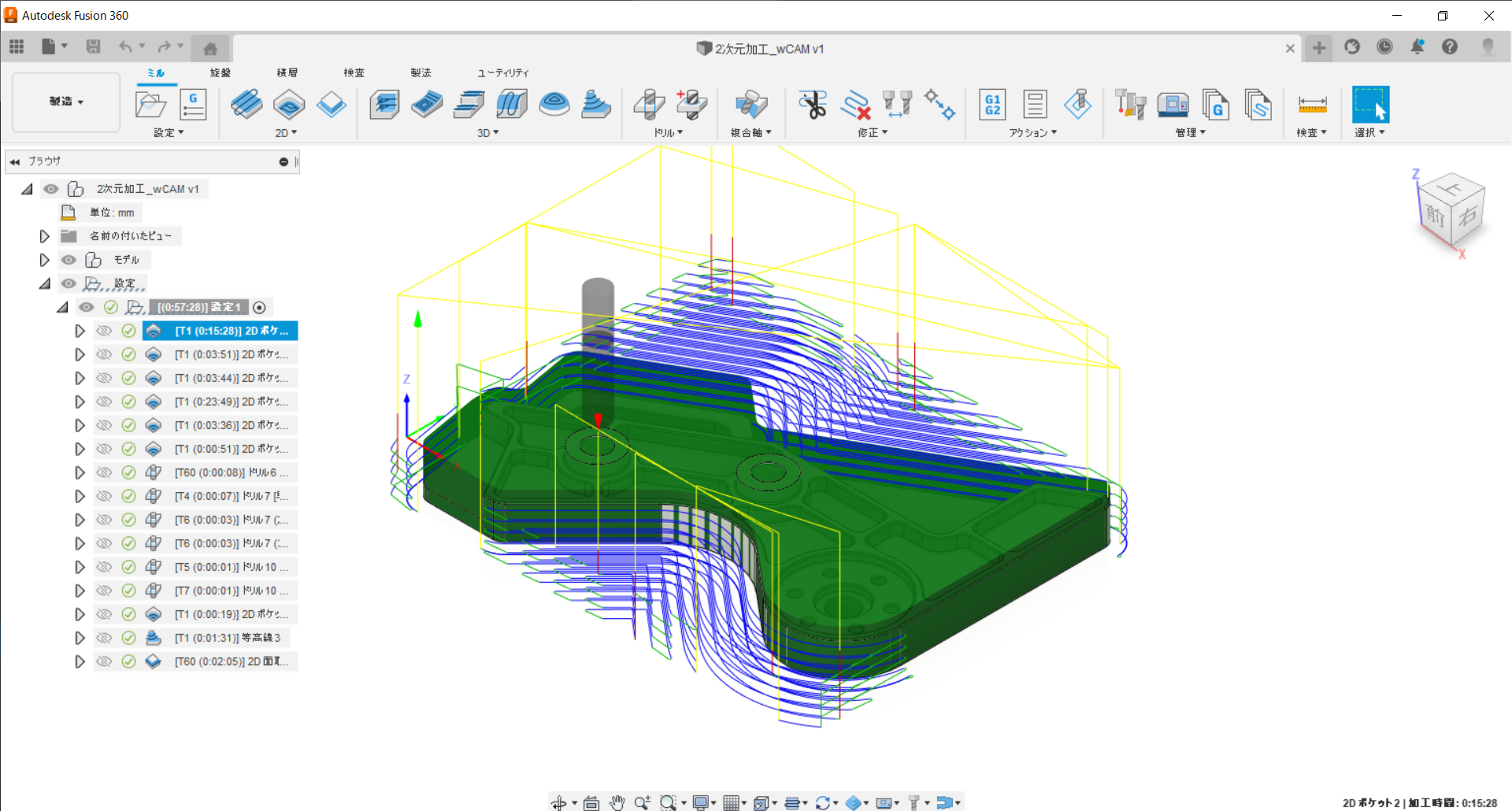The height and width of the screenshot is (811, 1512).
Task: Open the ユーティリティ tab
Action: 502,72
